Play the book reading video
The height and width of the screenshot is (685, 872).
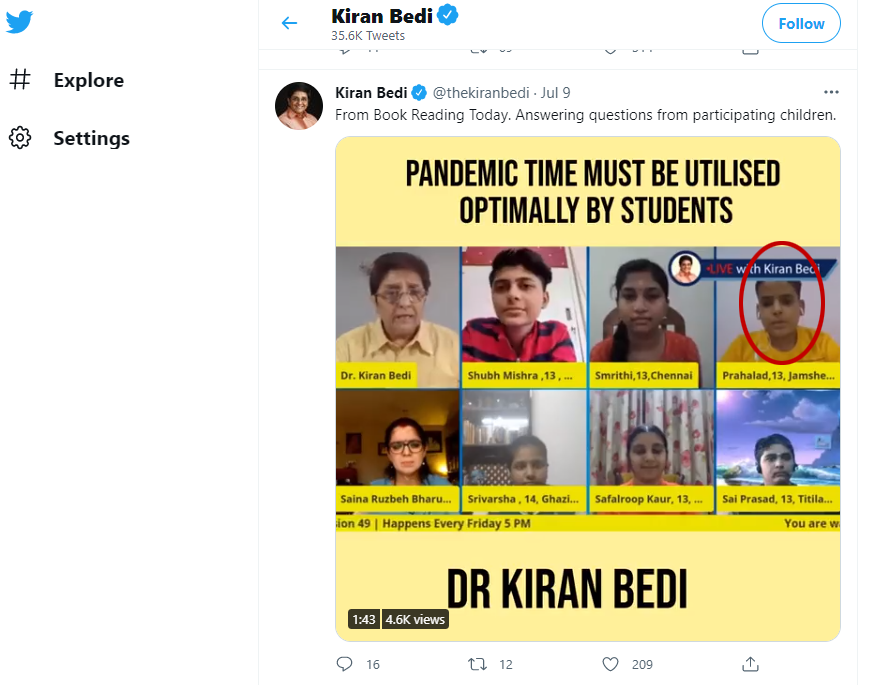[587, 388]
